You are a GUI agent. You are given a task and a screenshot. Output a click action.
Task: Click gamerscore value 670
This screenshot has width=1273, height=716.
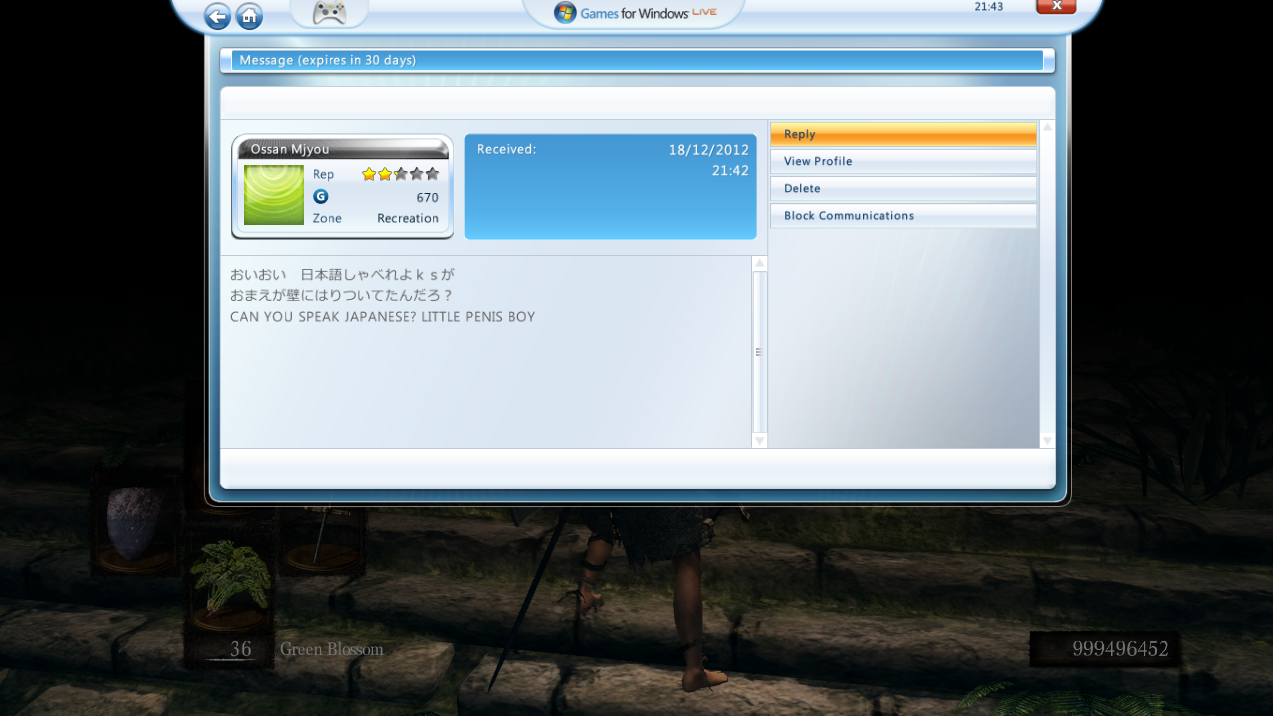click(x=428, y=197)
